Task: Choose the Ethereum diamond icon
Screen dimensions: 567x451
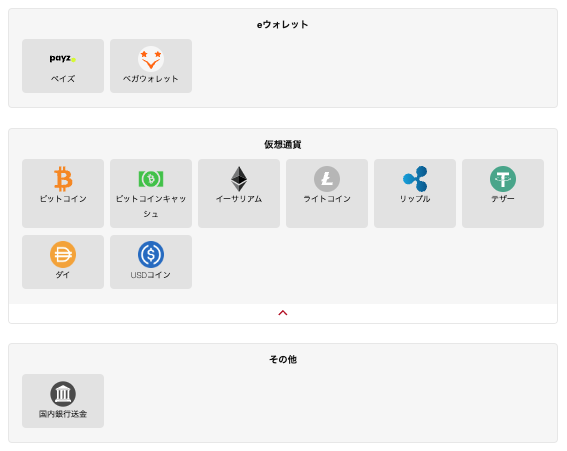Action: pos(239,179)
